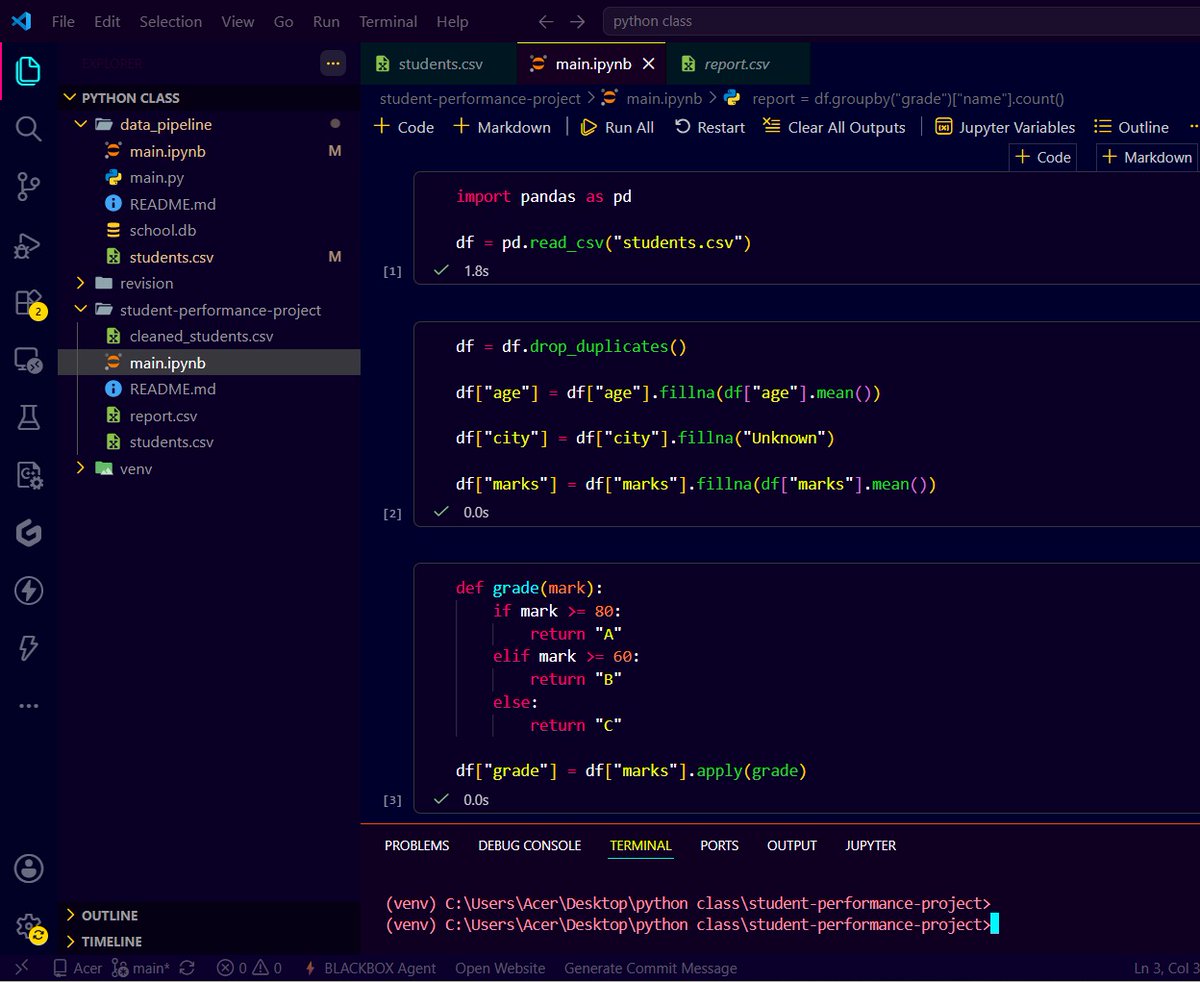Switch to DEBUG CONSOLE panel tab
1200x982 pixels.
pyautogui.click(x=529, y=845)
